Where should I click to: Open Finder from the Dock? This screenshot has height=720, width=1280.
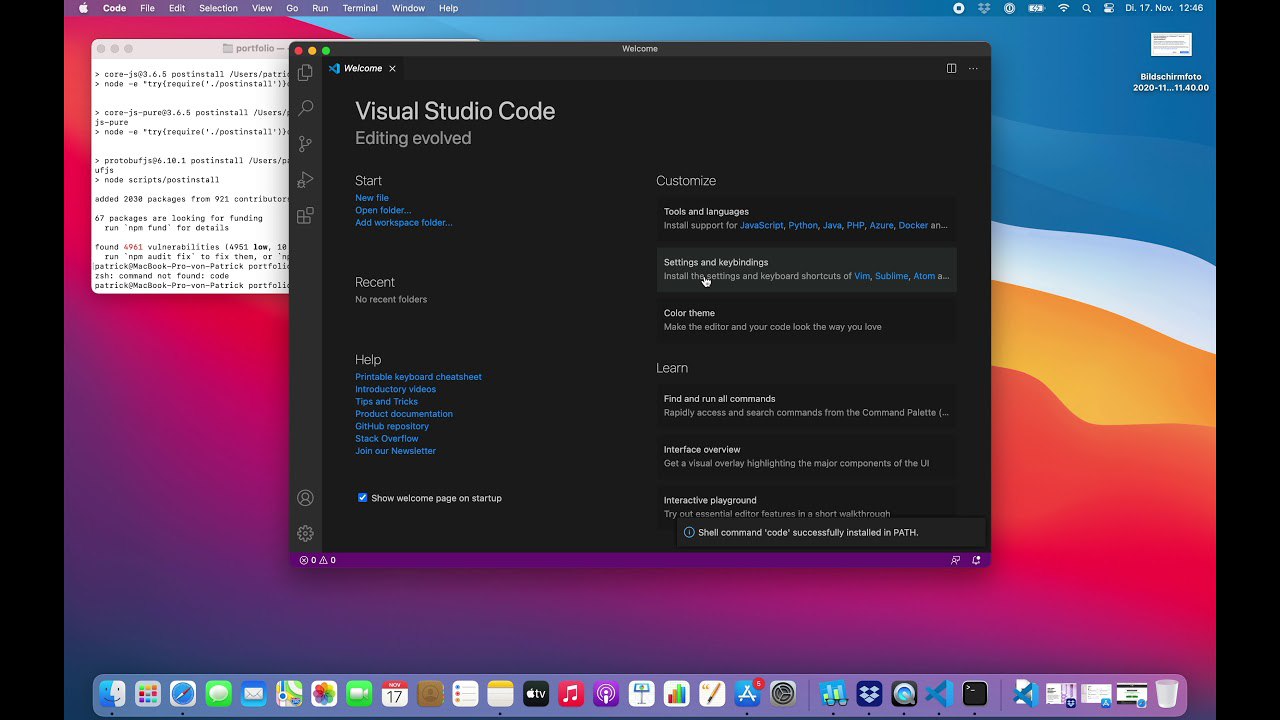tap(113, 693)
